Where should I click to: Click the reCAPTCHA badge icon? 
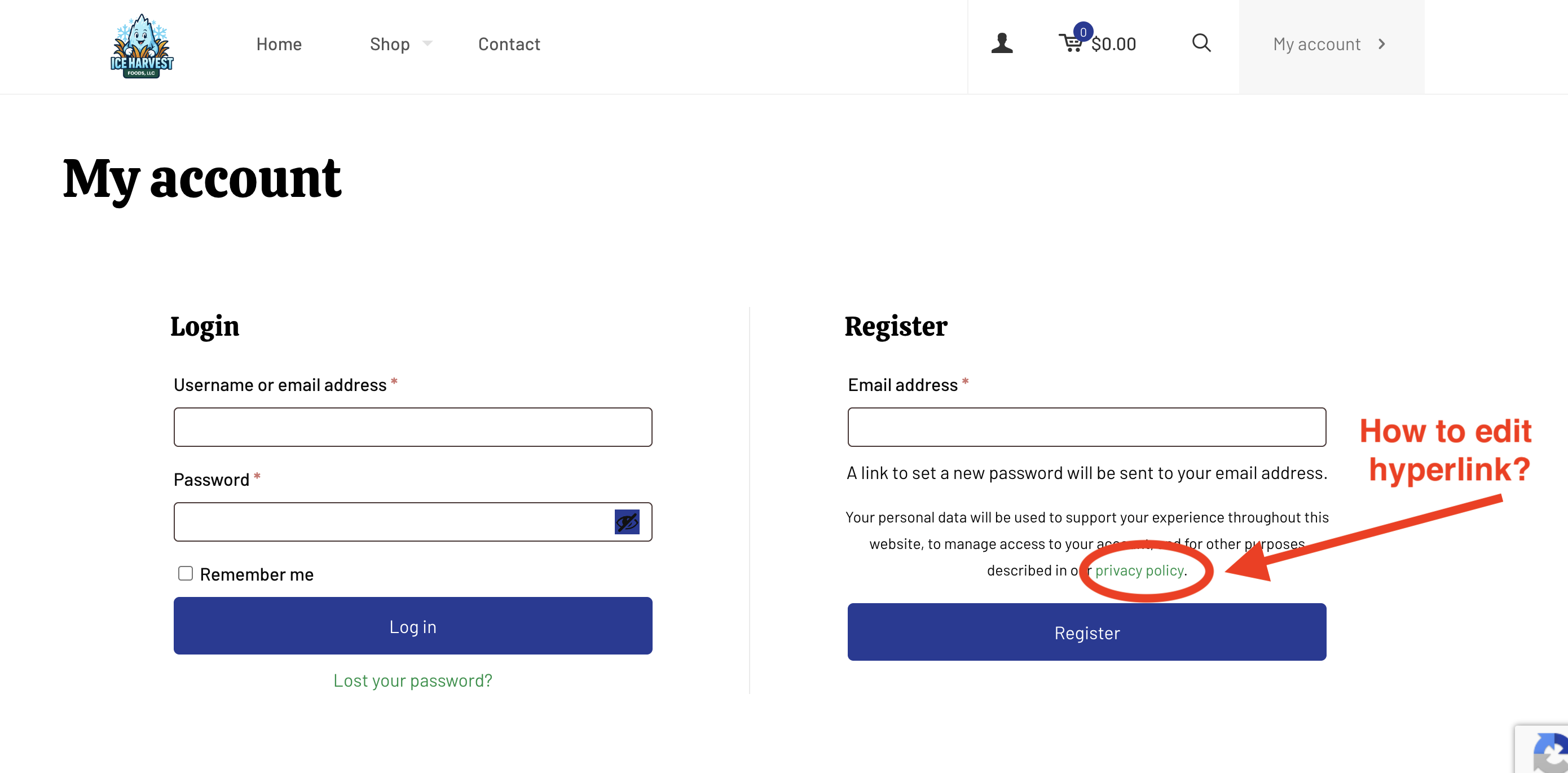[x=1547, y=751]
